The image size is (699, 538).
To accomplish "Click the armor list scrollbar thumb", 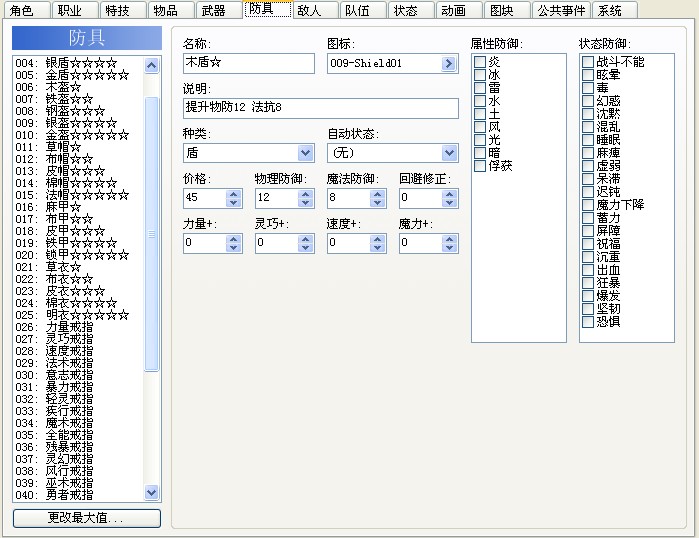I will [x=152, y=234].
